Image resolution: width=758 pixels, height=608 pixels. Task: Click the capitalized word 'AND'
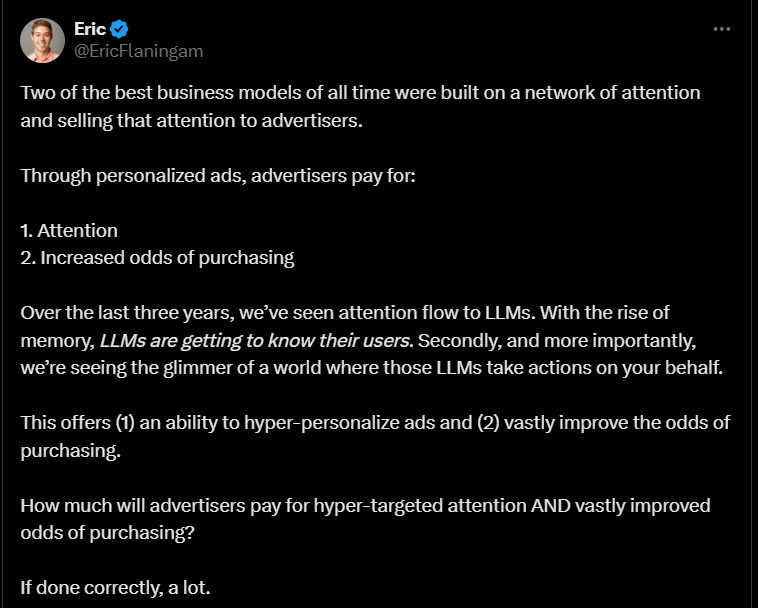tap(551, 506)
